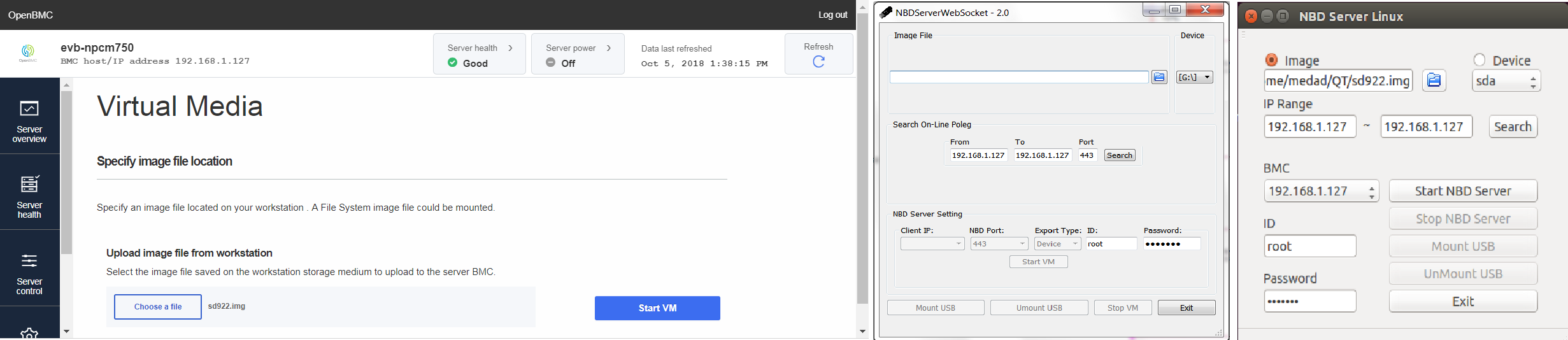
Task: Click Log out in header
Action: (x=832, y=15)
